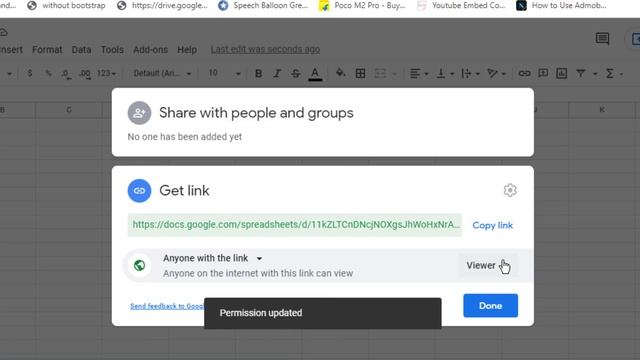The image size is (640, 360).
Task: Open the Youtube Embed Co... bookmark
Action: [461, 6]
